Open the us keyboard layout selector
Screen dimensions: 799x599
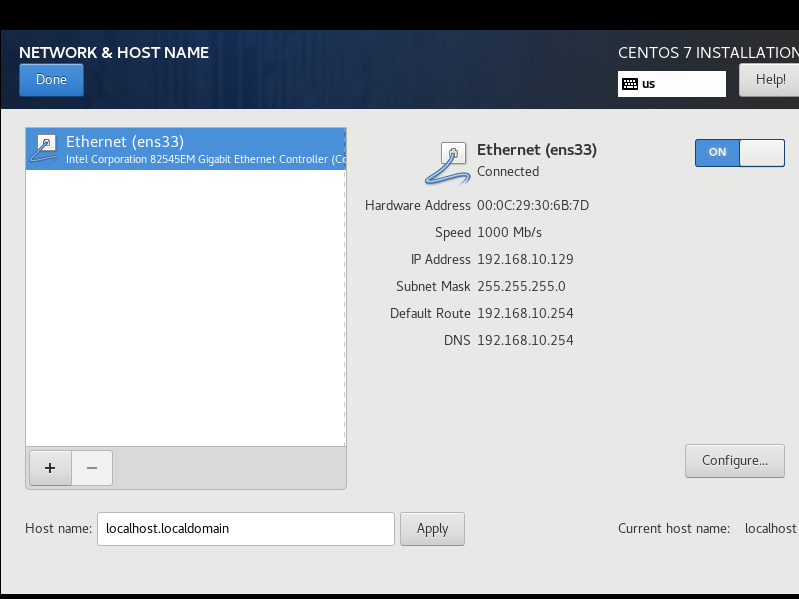[672, 84]
